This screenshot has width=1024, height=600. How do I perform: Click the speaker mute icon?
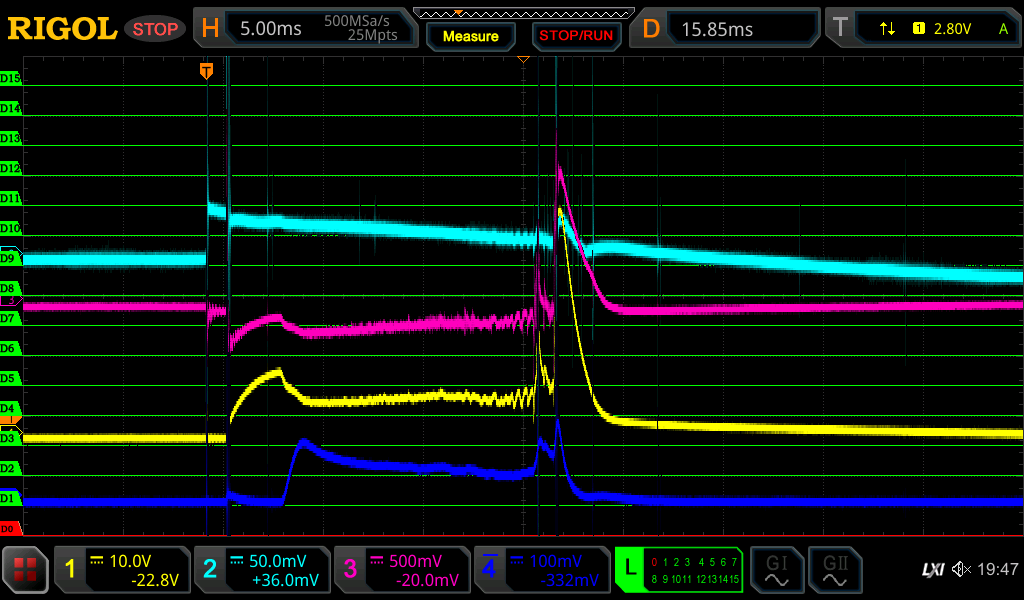pos(961,570)
